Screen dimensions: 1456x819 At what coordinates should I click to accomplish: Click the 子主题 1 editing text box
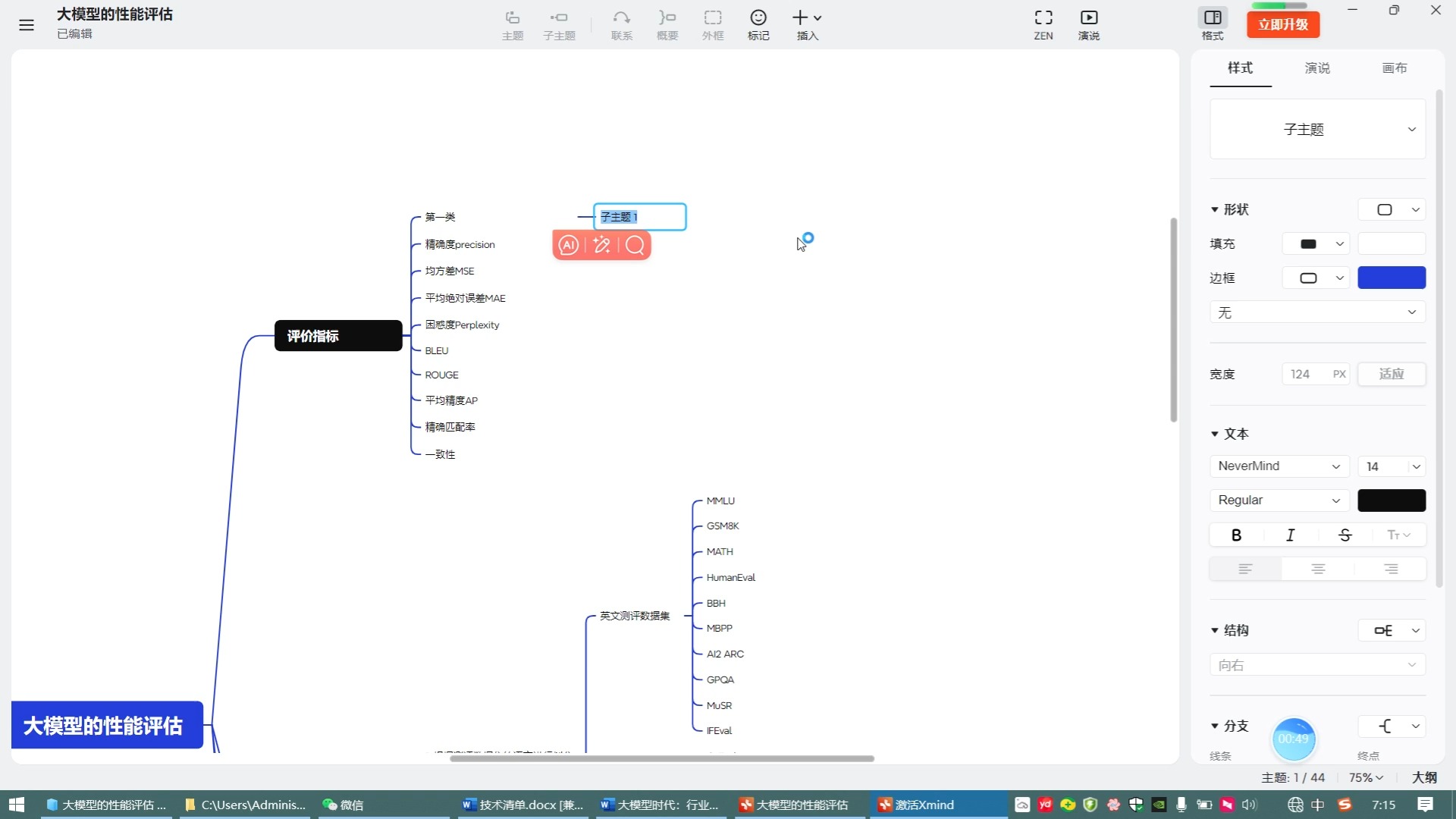point(640,217)
